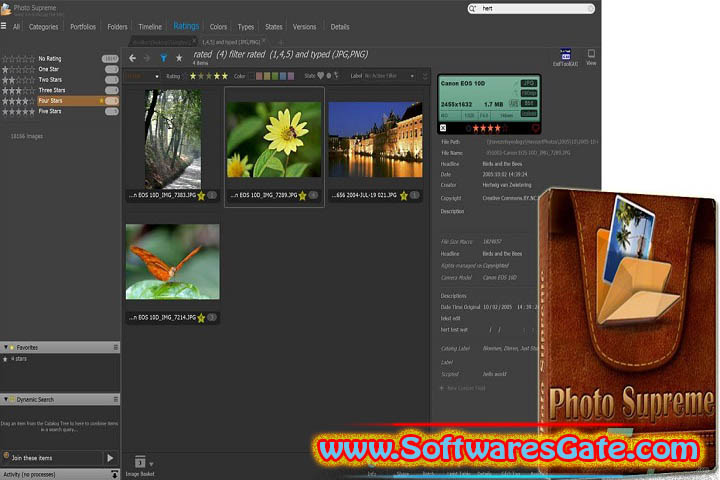This screenshot has width=720, height=480.
Task: Switch to the Colors tab
Action: pos(218,27)
